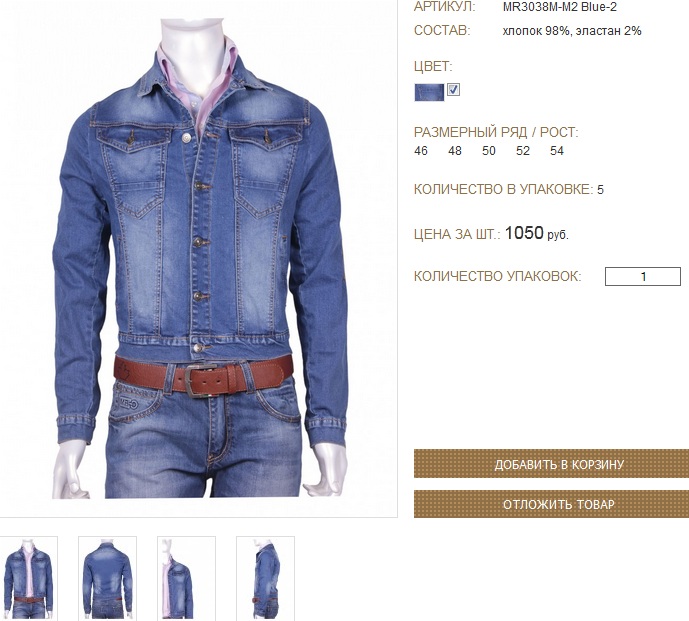This screenshot has width=689, height=621.
Task: Focus the КОЛИЧЕСТВО УПАКОВОК quantity field
Action: pyautogui.click(x=643, y=276)
